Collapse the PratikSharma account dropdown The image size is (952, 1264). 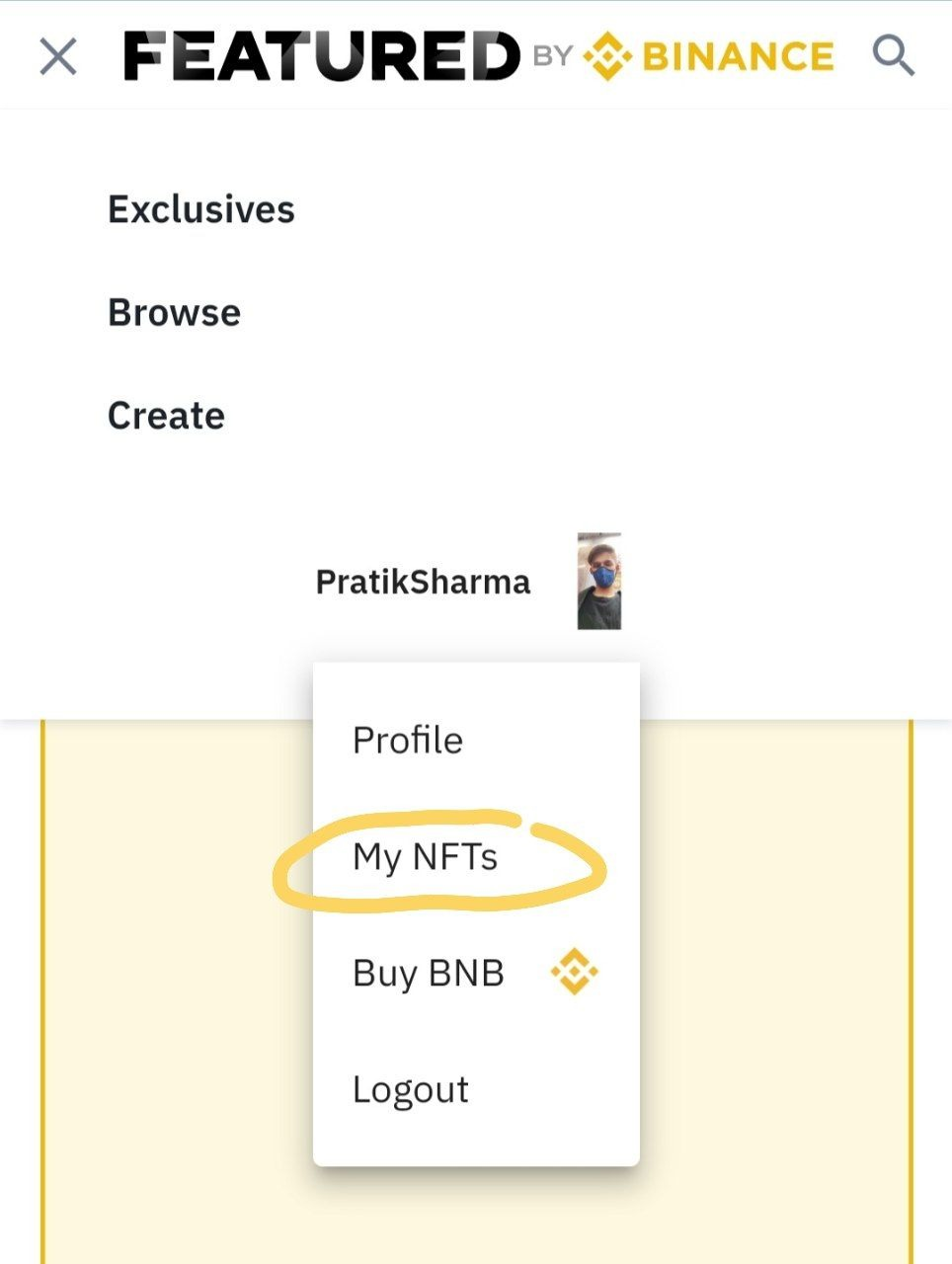tap(423, 582)
